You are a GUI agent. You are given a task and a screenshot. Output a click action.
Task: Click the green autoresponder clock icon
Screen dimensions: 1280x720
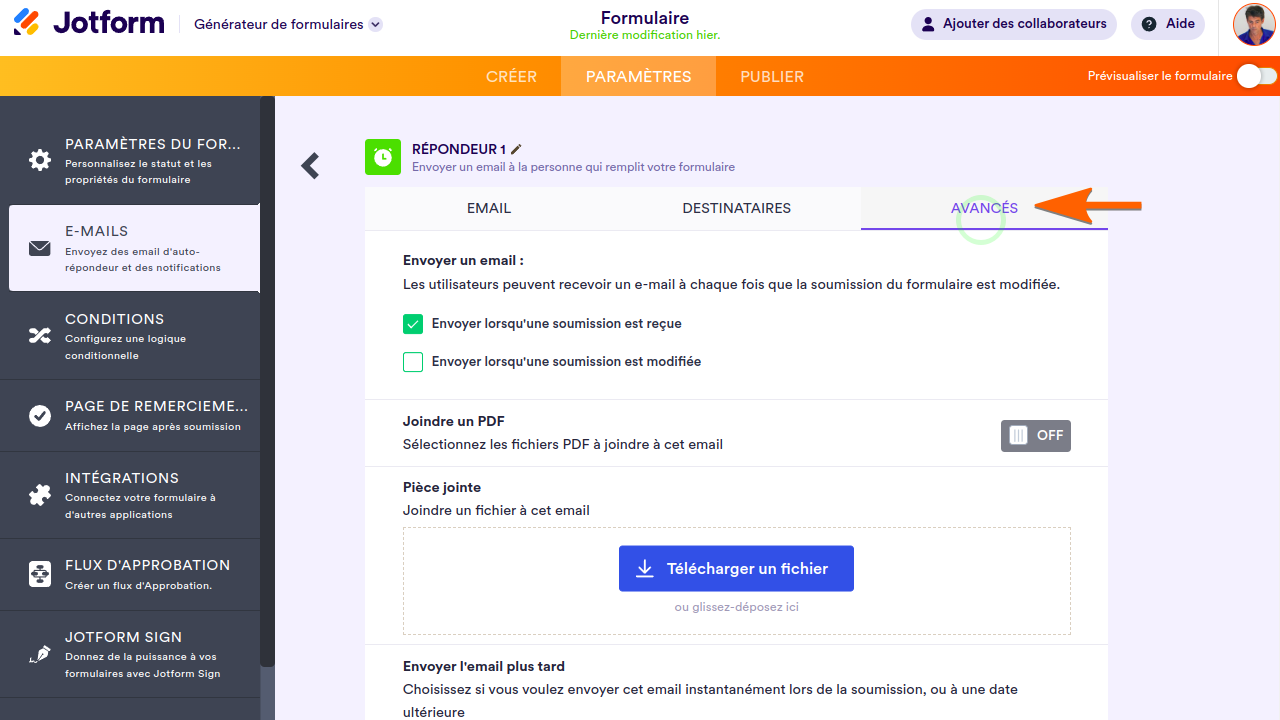383,157
